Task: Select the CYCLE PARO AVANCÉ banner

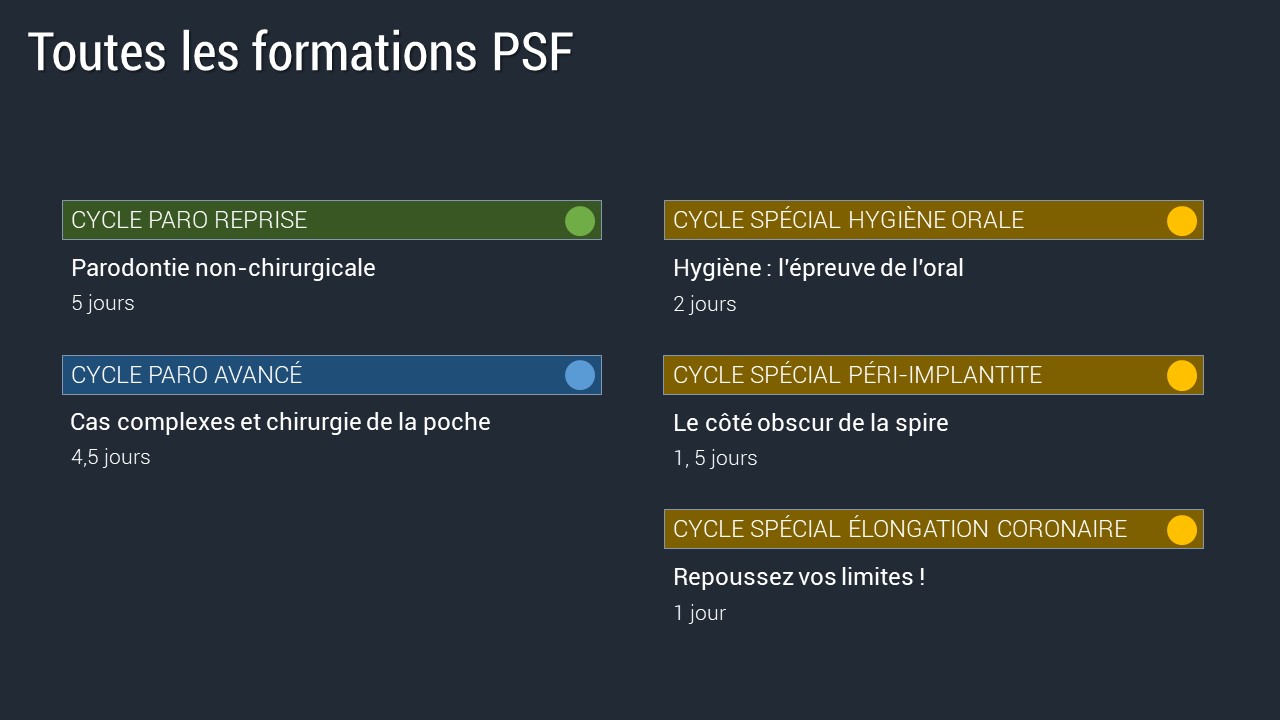Action: (332, 375)
